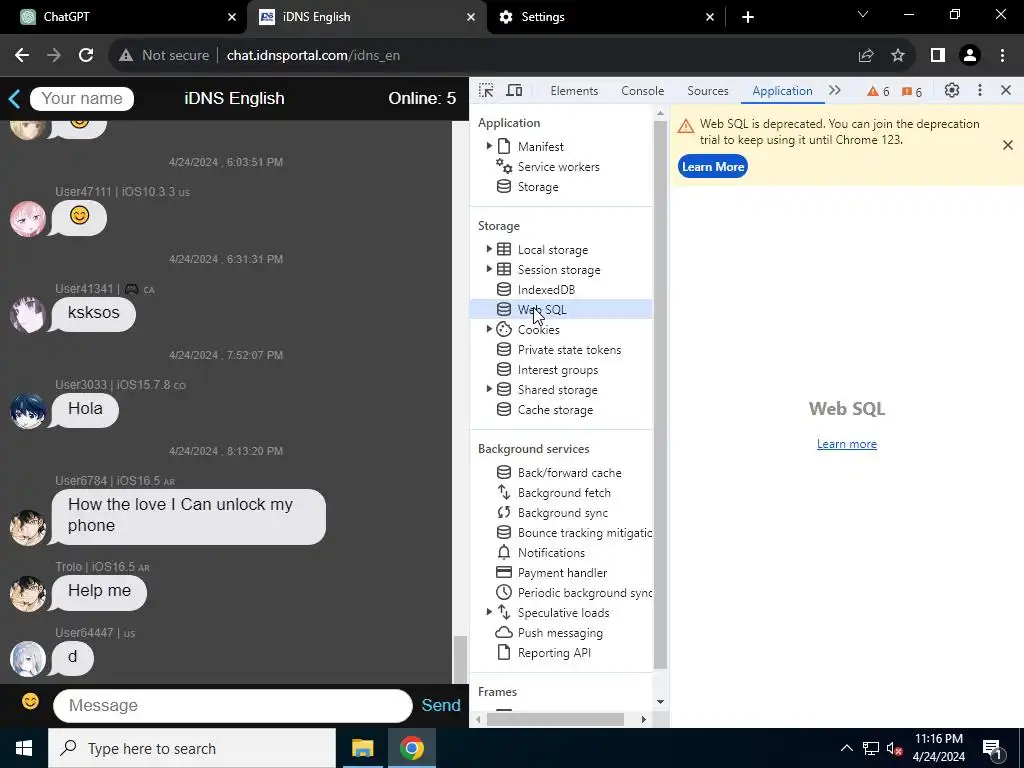Select the Application tab
This screenshot has width=1024, height=768.
tap(782, 91)
